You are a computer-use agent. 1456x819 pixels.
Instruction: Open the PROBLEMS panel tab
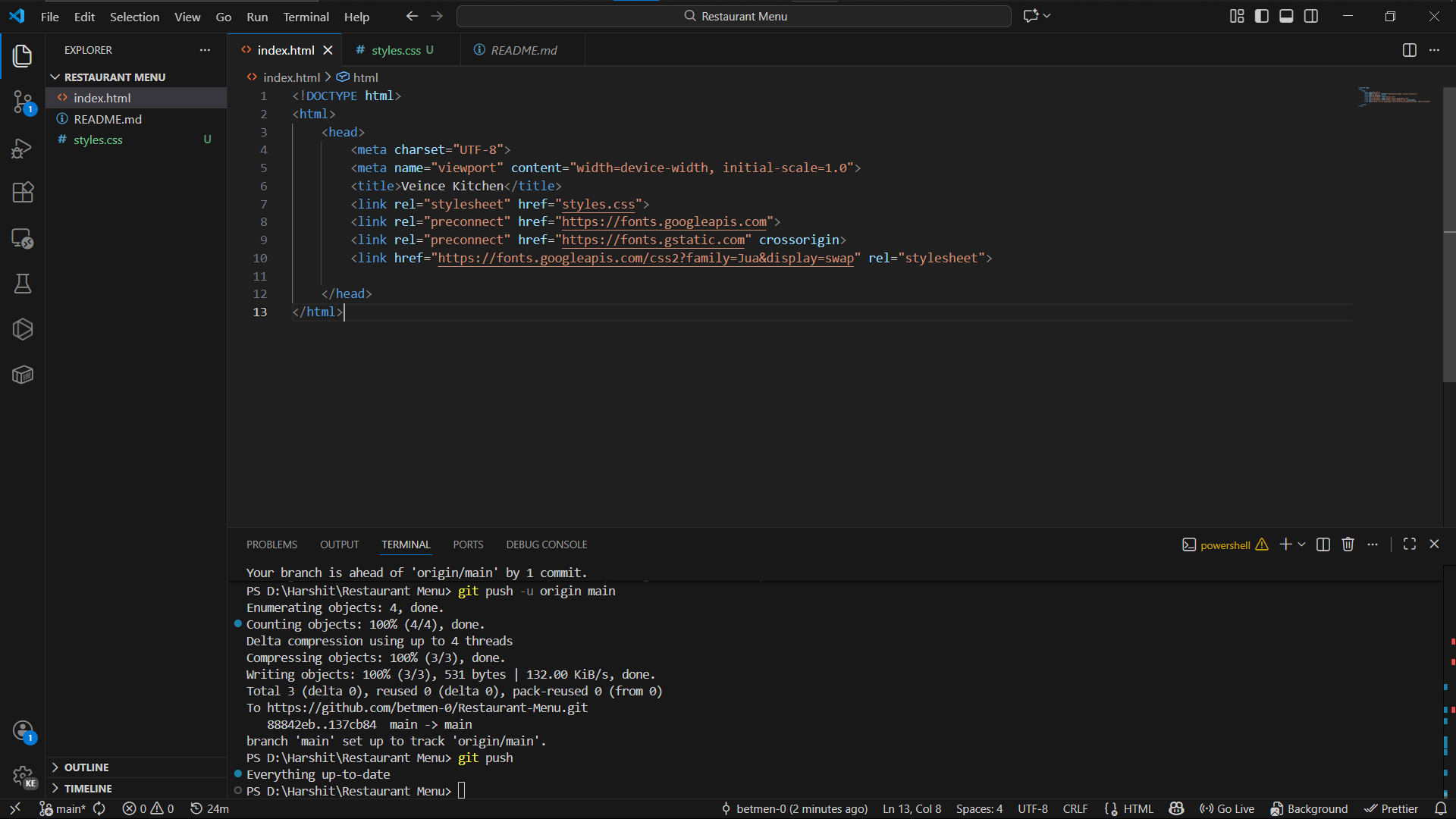click(271, 544)
